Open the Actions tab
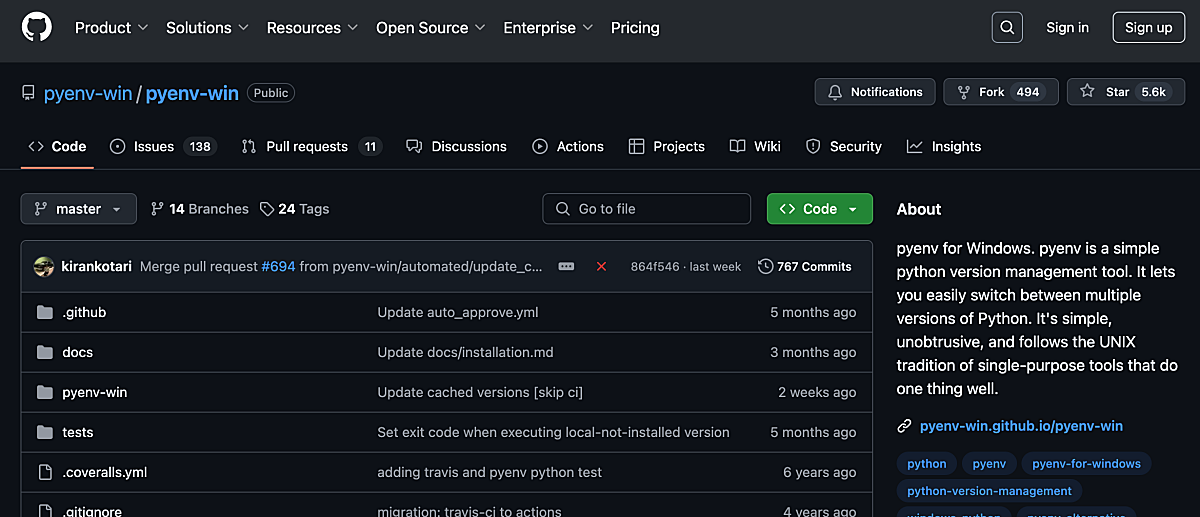The height and width of the screenshot is (517, 1200). pyautogui.click(x=568, y=146)
